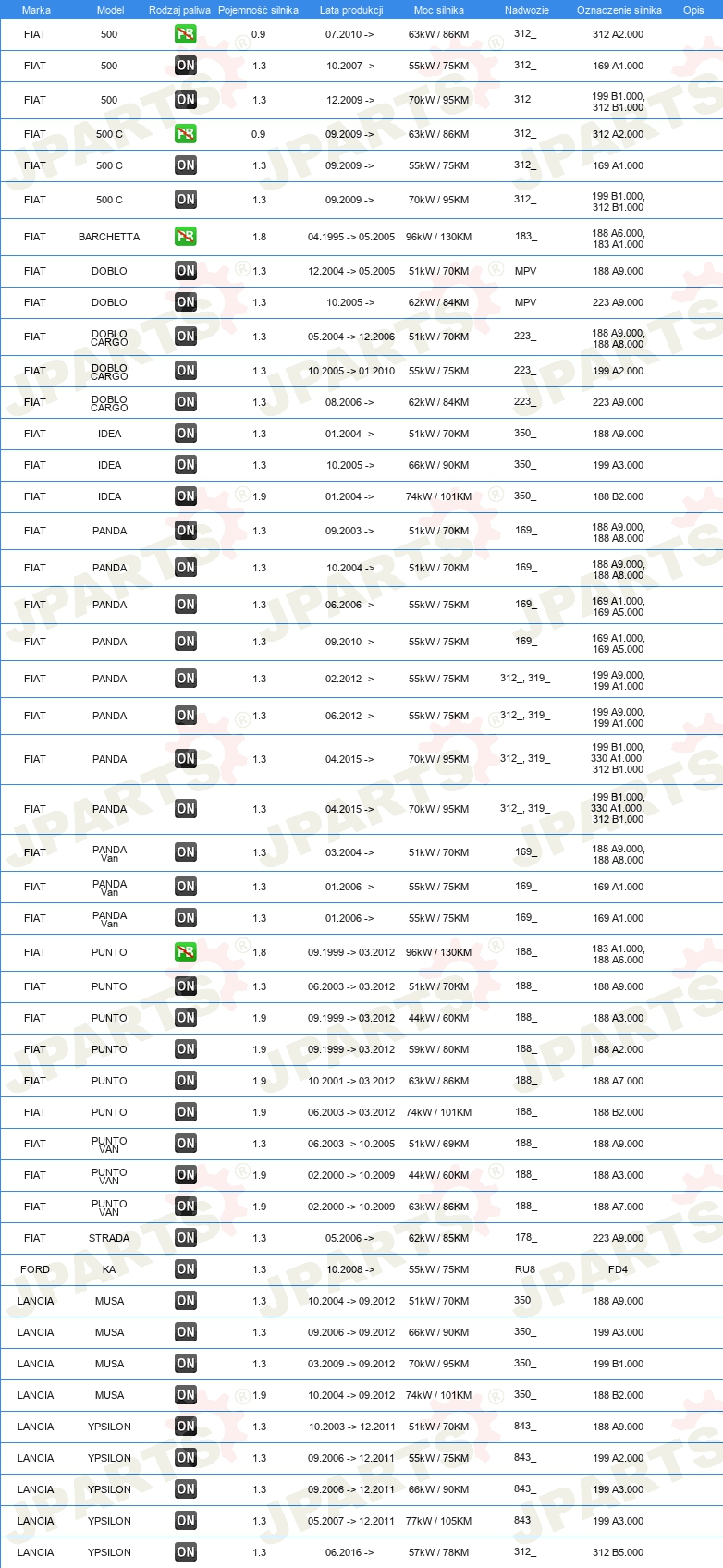Click the ON icon in the Panda 09.2010 row
723x1568 pixels.
coord(186,642)
